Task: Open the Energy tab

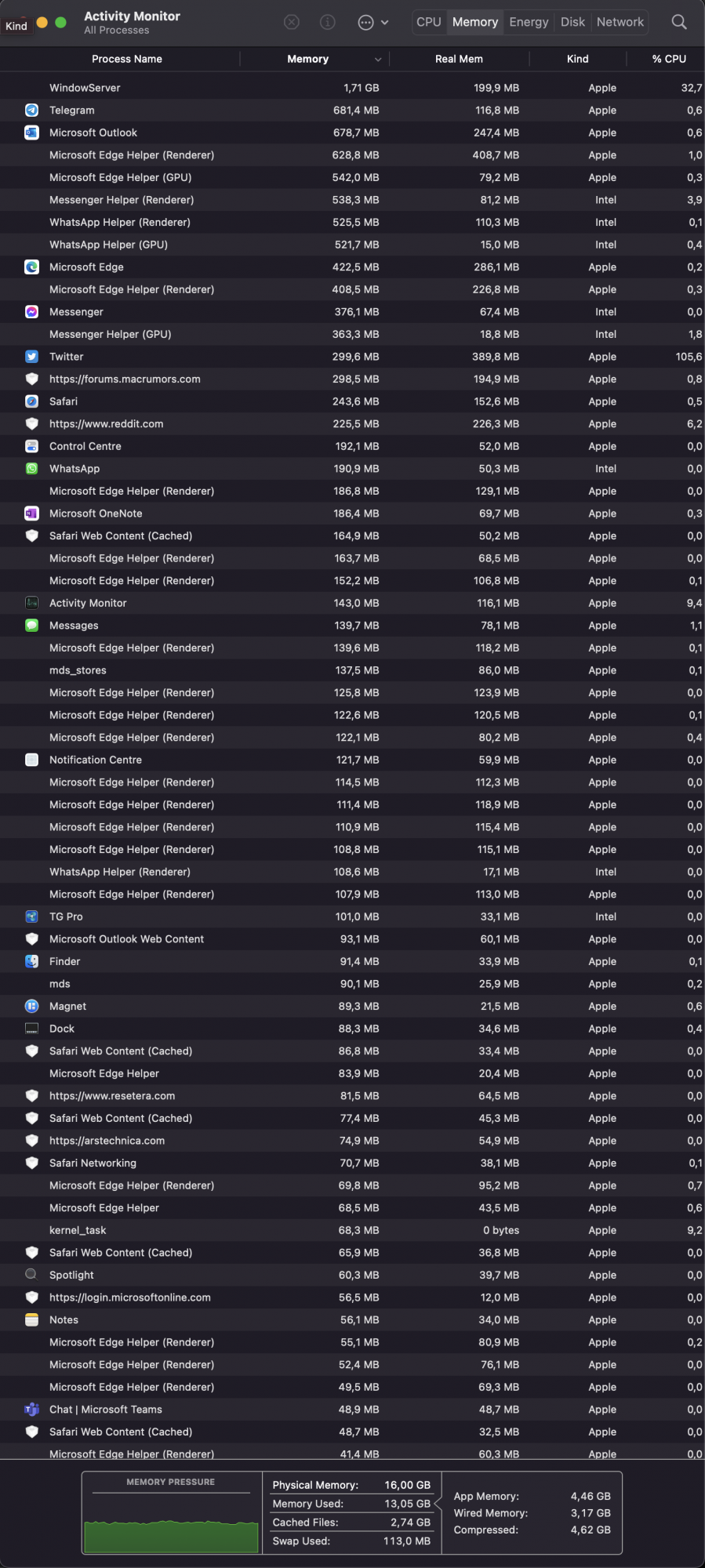Action: click(529, 22)
